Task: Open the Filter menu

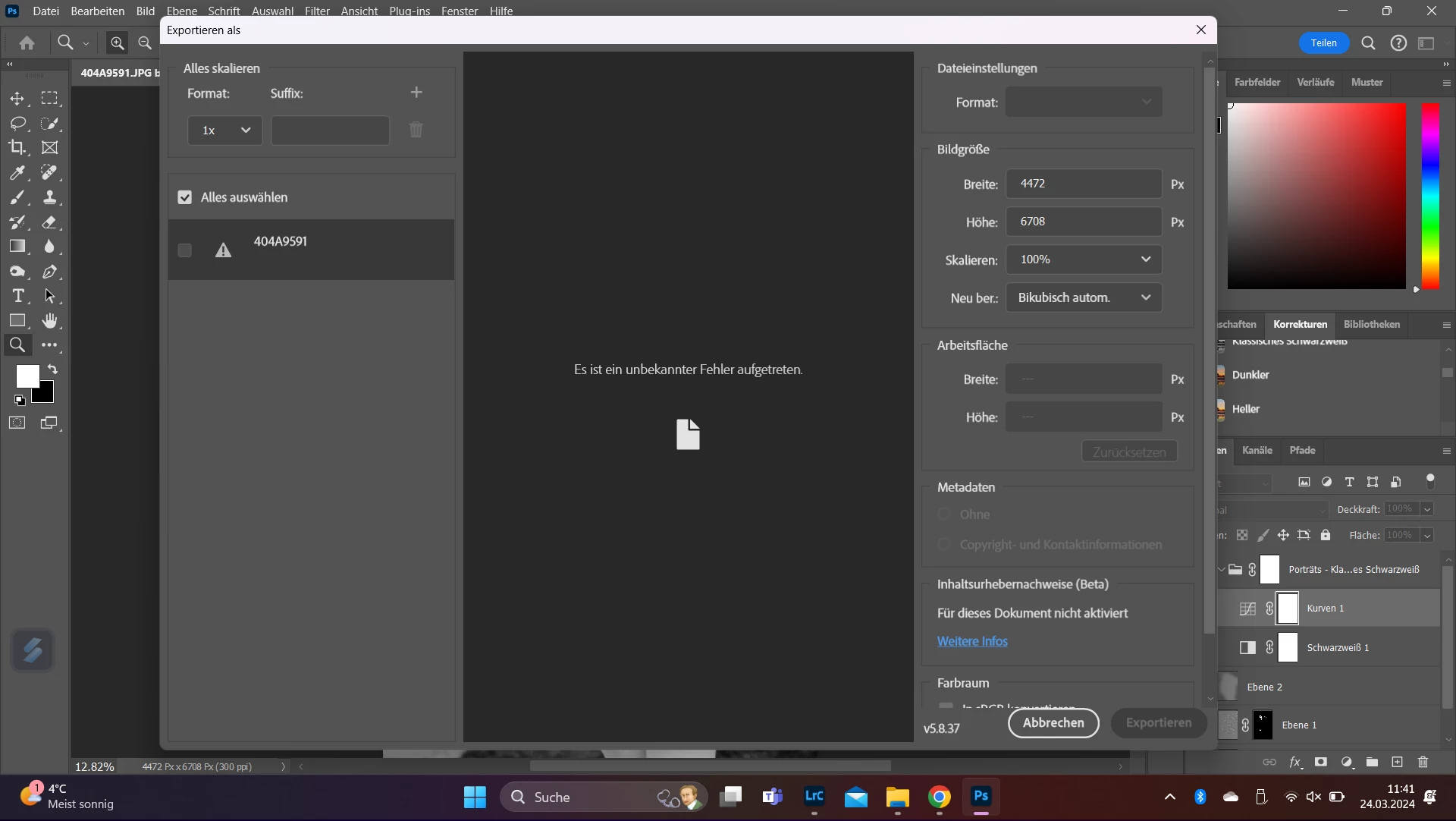Action: 317,11
